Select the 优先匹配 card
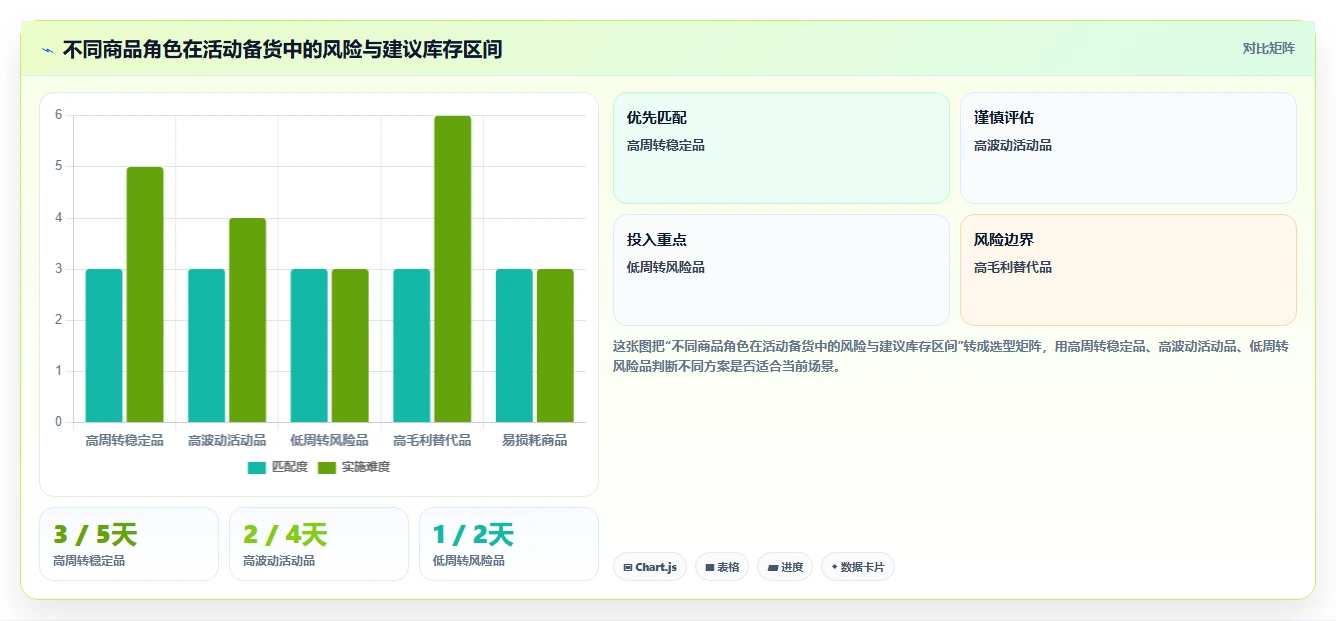This screenshot has height=621, width=1336. pos(781,148)
